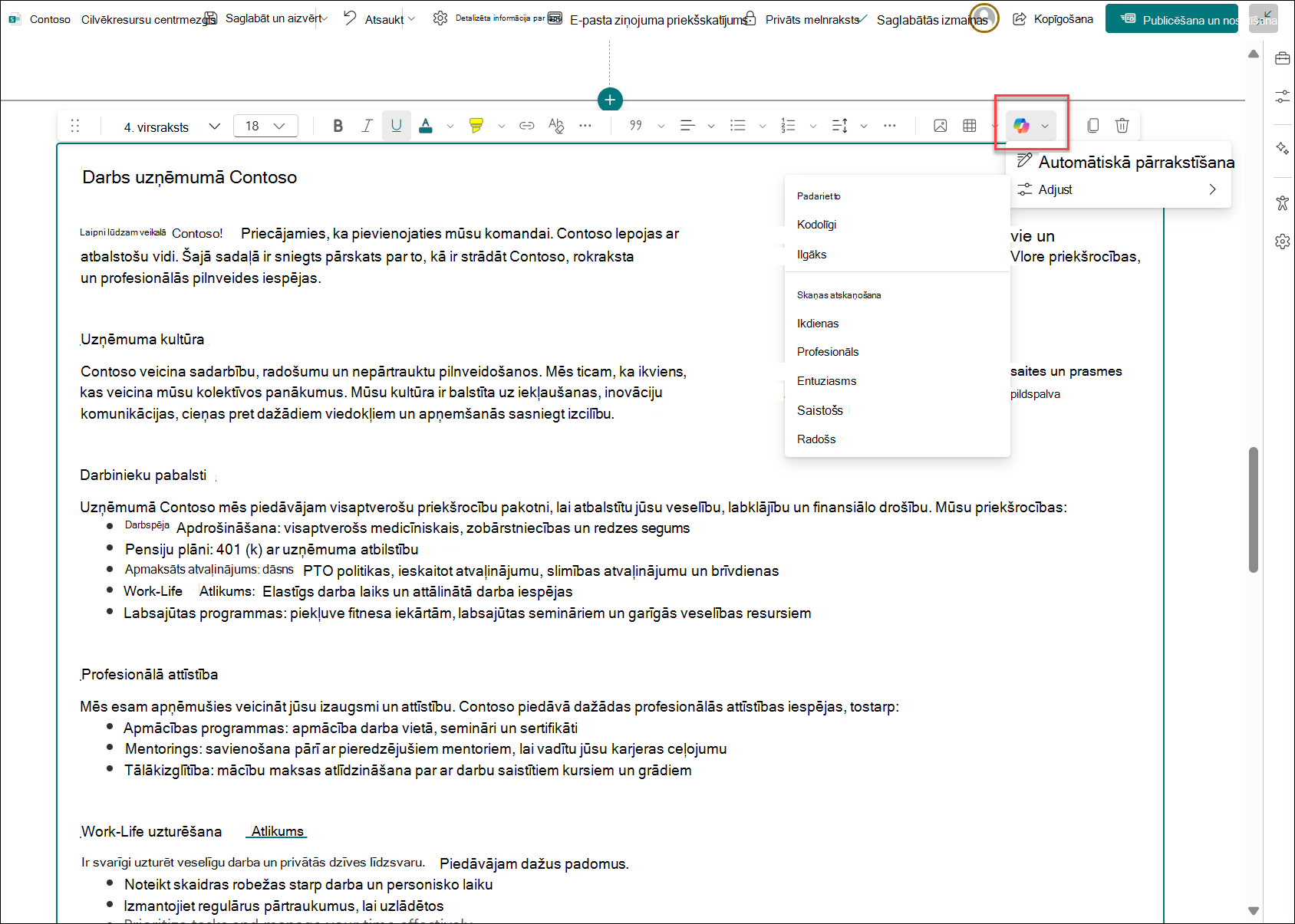Create a bulleted list
This screenshot has width=1295, height=924.
point(738,126)
